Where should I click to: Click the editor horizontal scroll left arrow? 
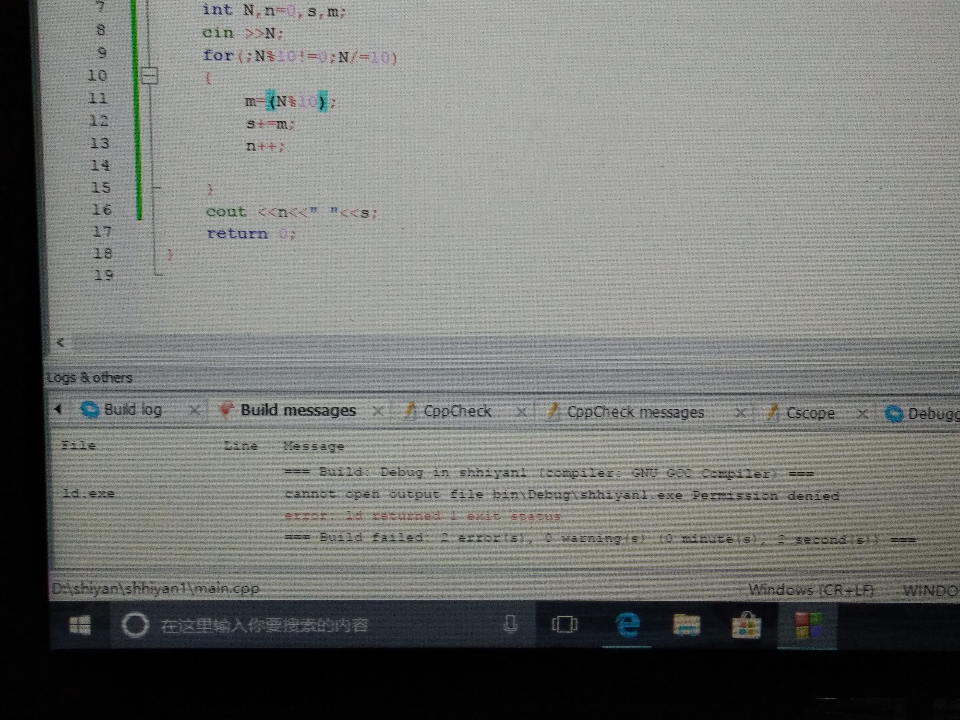tap(61, 343)
